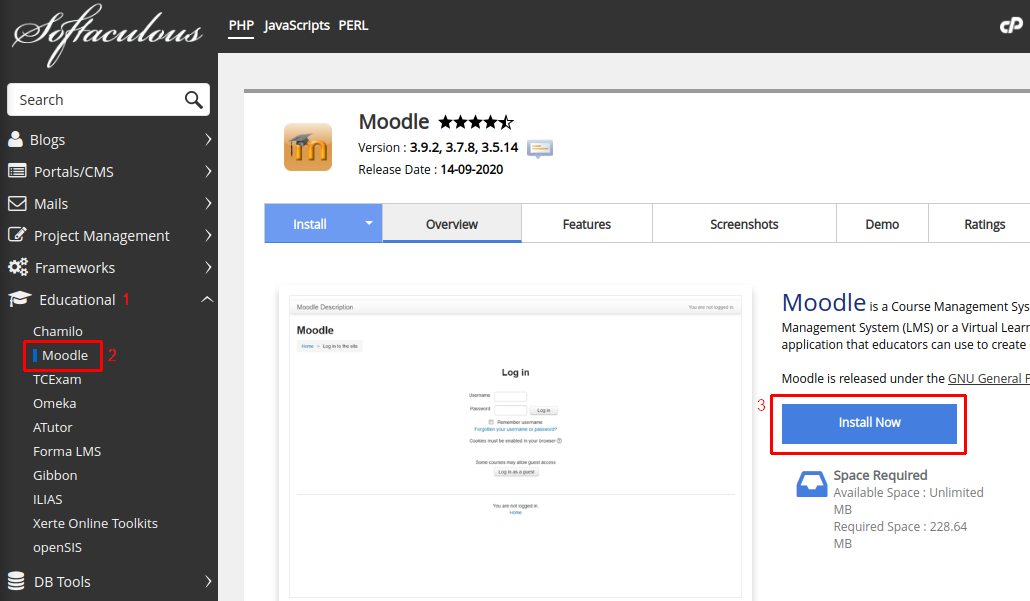Switch to the Overview tab

[452, 224]
